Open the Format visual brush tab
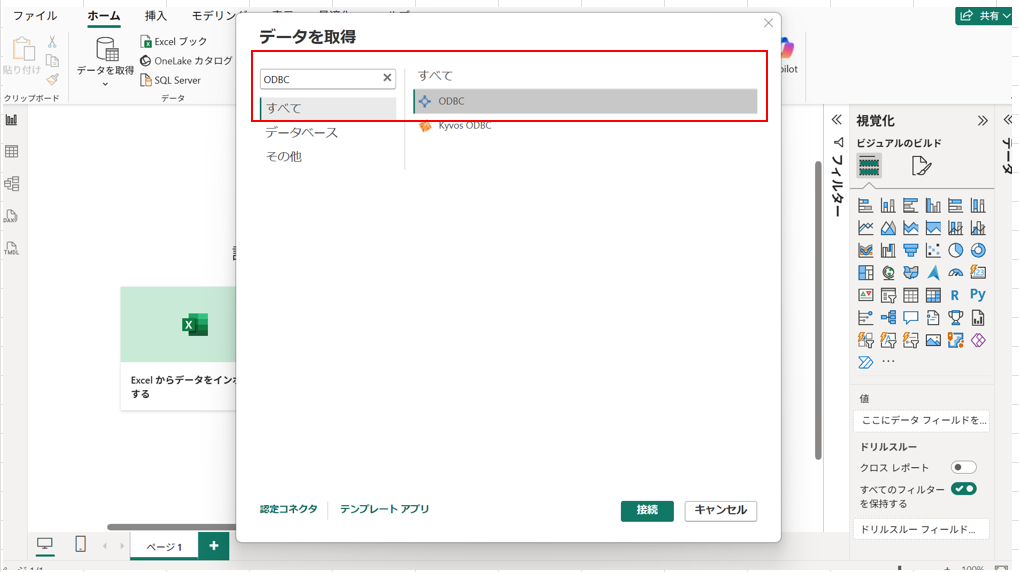The height and width of the screenshot is (572, 1019). coord(921,166)
